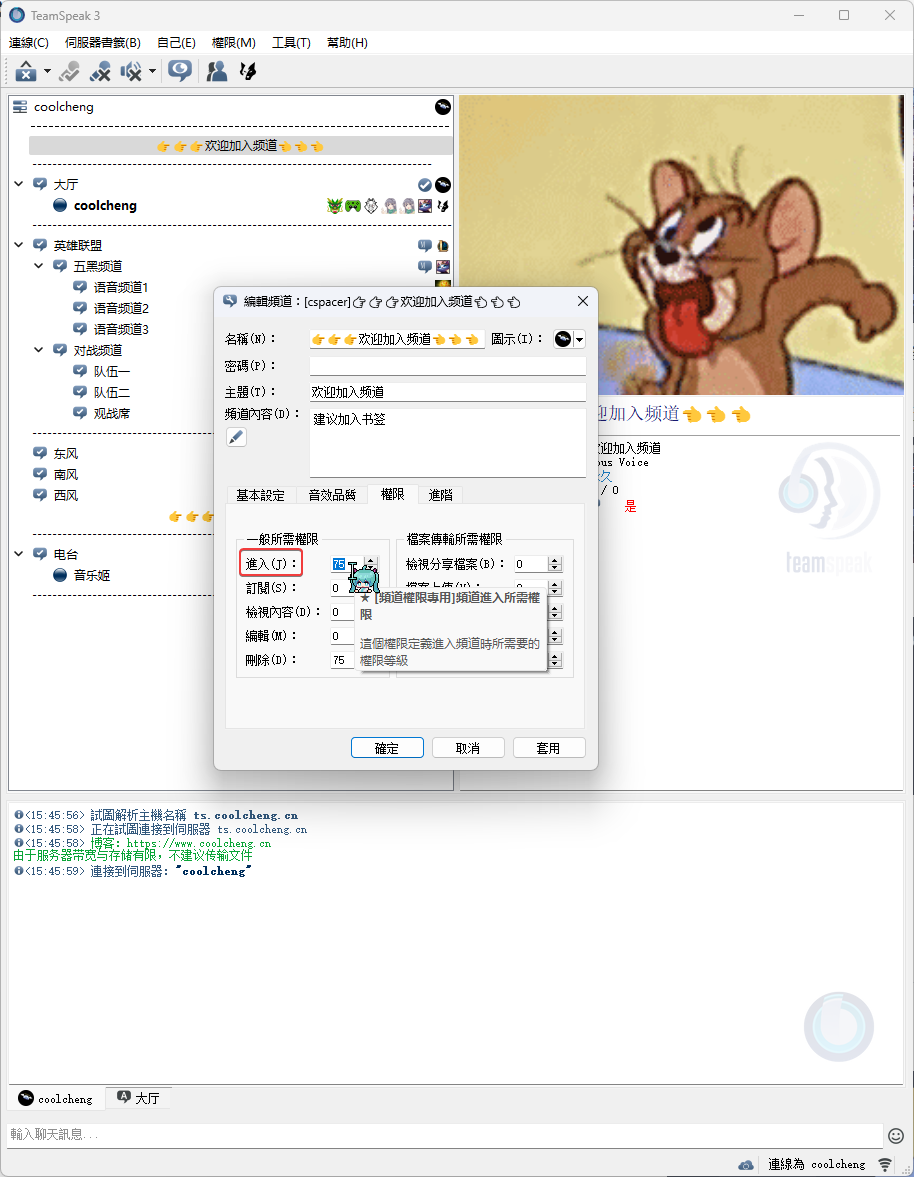Open the 伺服器書籤(B) menu
Image resolution: width=914 pixels, height=1177 pixels.
tap(103, 43)
